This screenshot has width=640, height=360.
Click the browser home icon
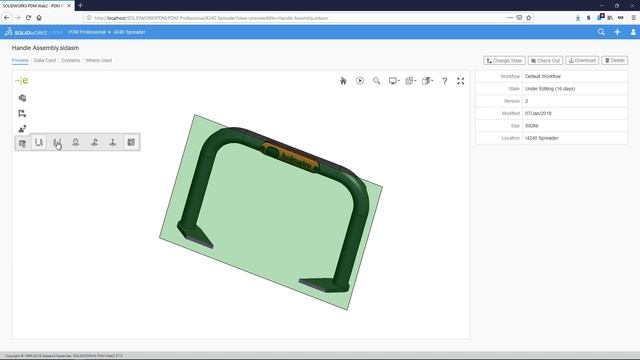tap(39, 18)
